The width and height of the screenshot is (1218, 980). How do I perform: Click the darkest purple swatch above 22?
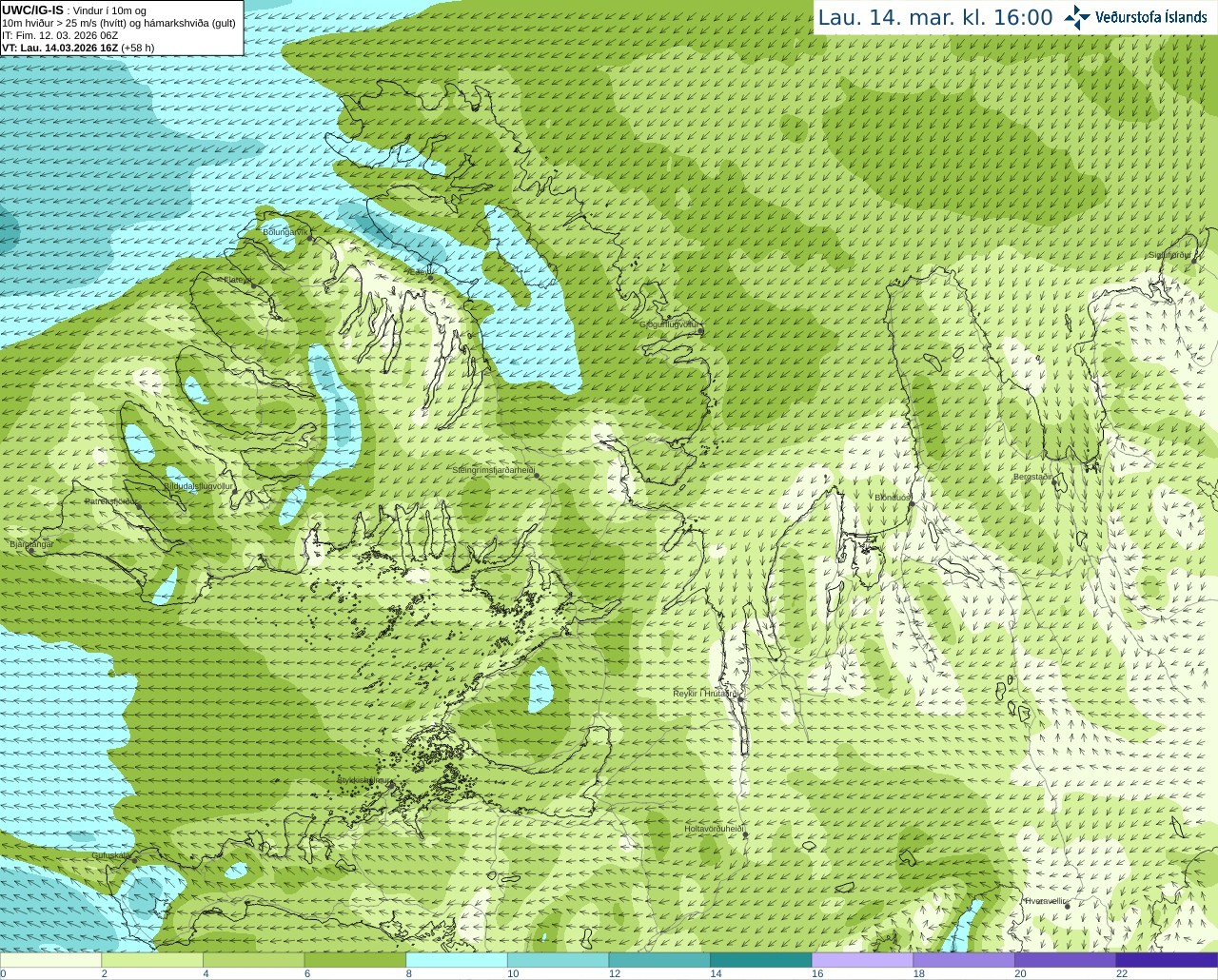pyautogui.click(x=1167, y=960)
